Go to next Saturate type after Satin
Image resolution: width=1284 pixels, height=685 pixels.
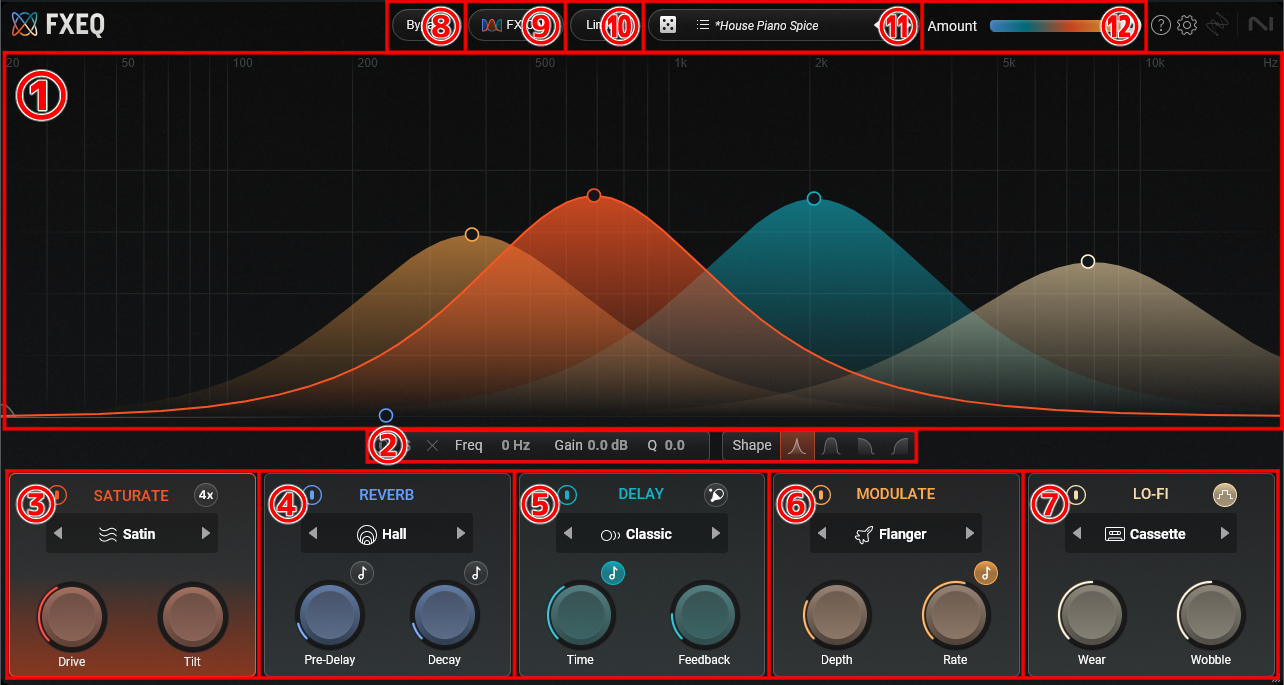[206, 534]
